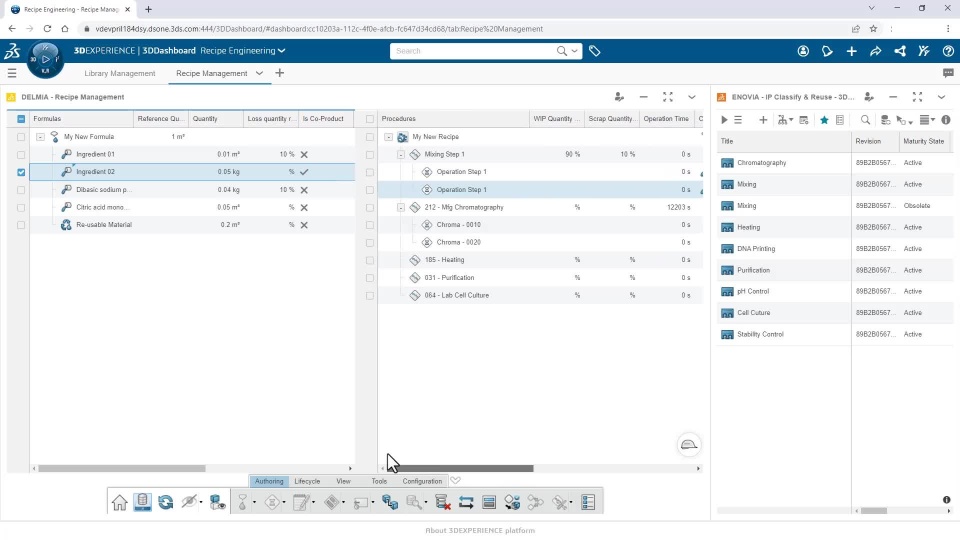The width and height of the screenshot is (960, 540).
Task: Click the information icon in ENOVIA toolbar
Action: [946, 120]
